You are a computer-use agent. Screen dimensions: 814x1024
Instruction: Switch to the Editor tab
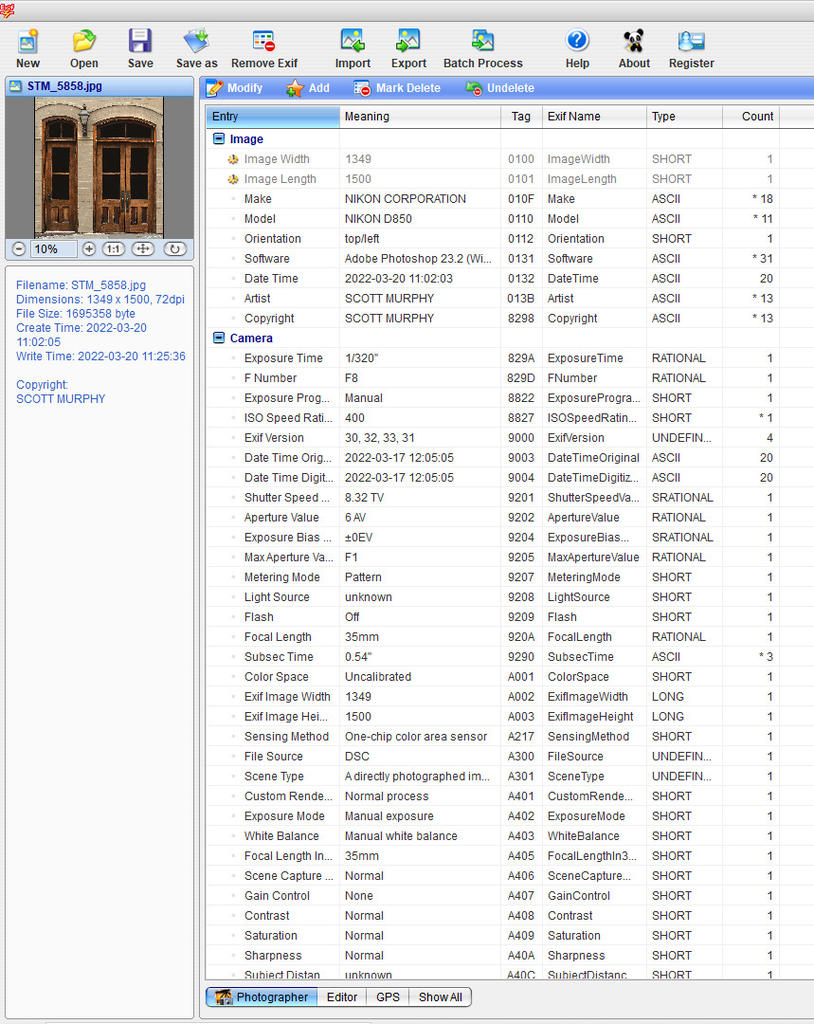(342, 997)
